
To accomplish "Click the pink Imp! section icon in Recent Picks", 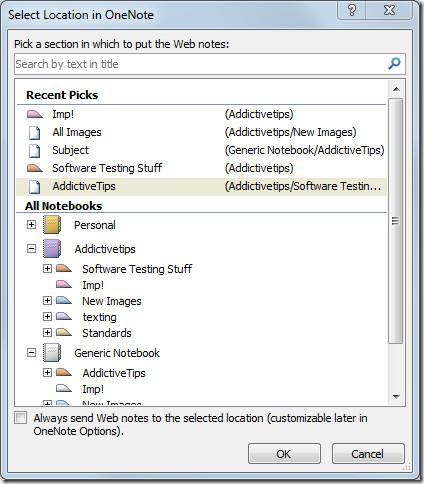I will (35, 114).
